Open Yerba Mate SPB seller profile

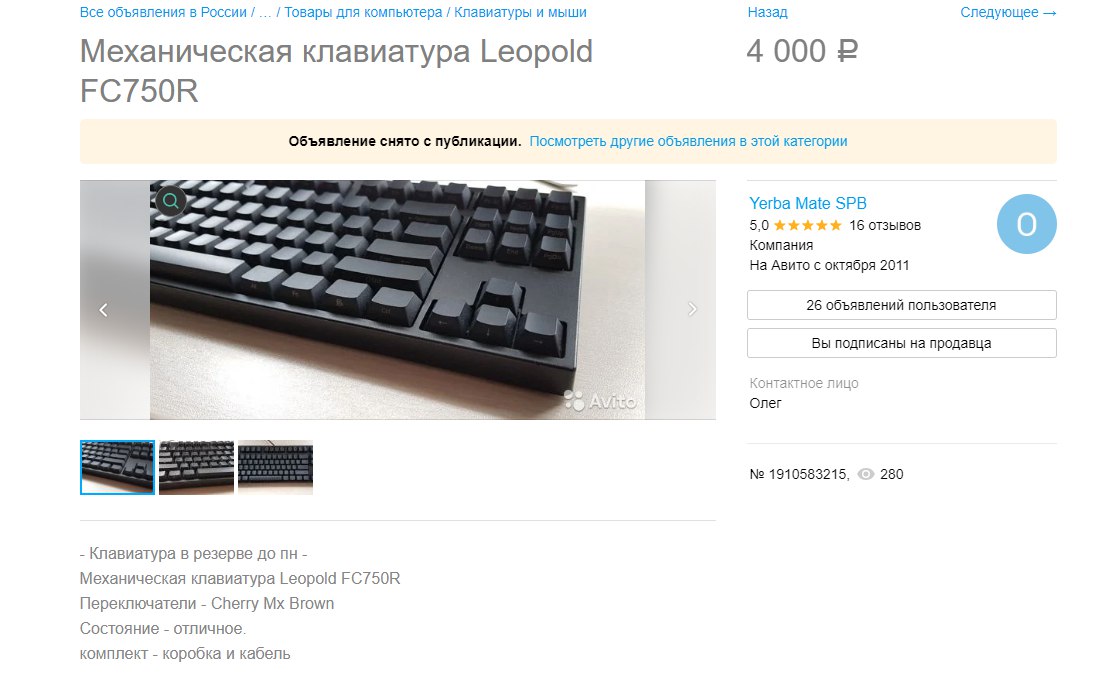tap(808, 204)
